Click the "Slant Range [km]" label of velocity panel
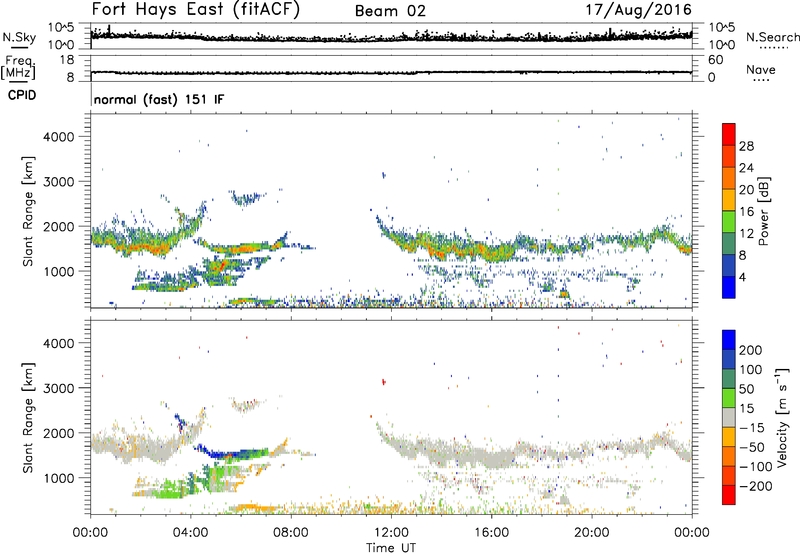This screenshot has height=554, width=800. (28, 417)
